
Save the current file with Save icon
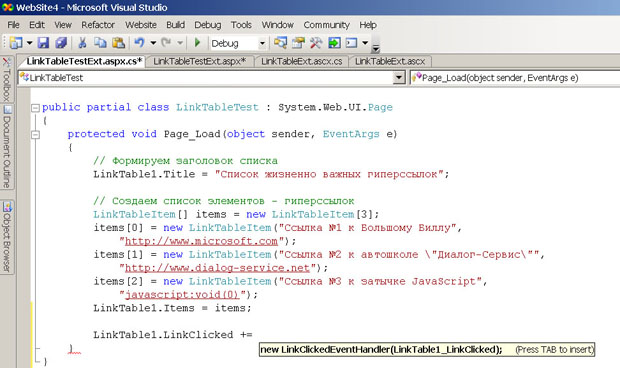click(x=43, y=43)
